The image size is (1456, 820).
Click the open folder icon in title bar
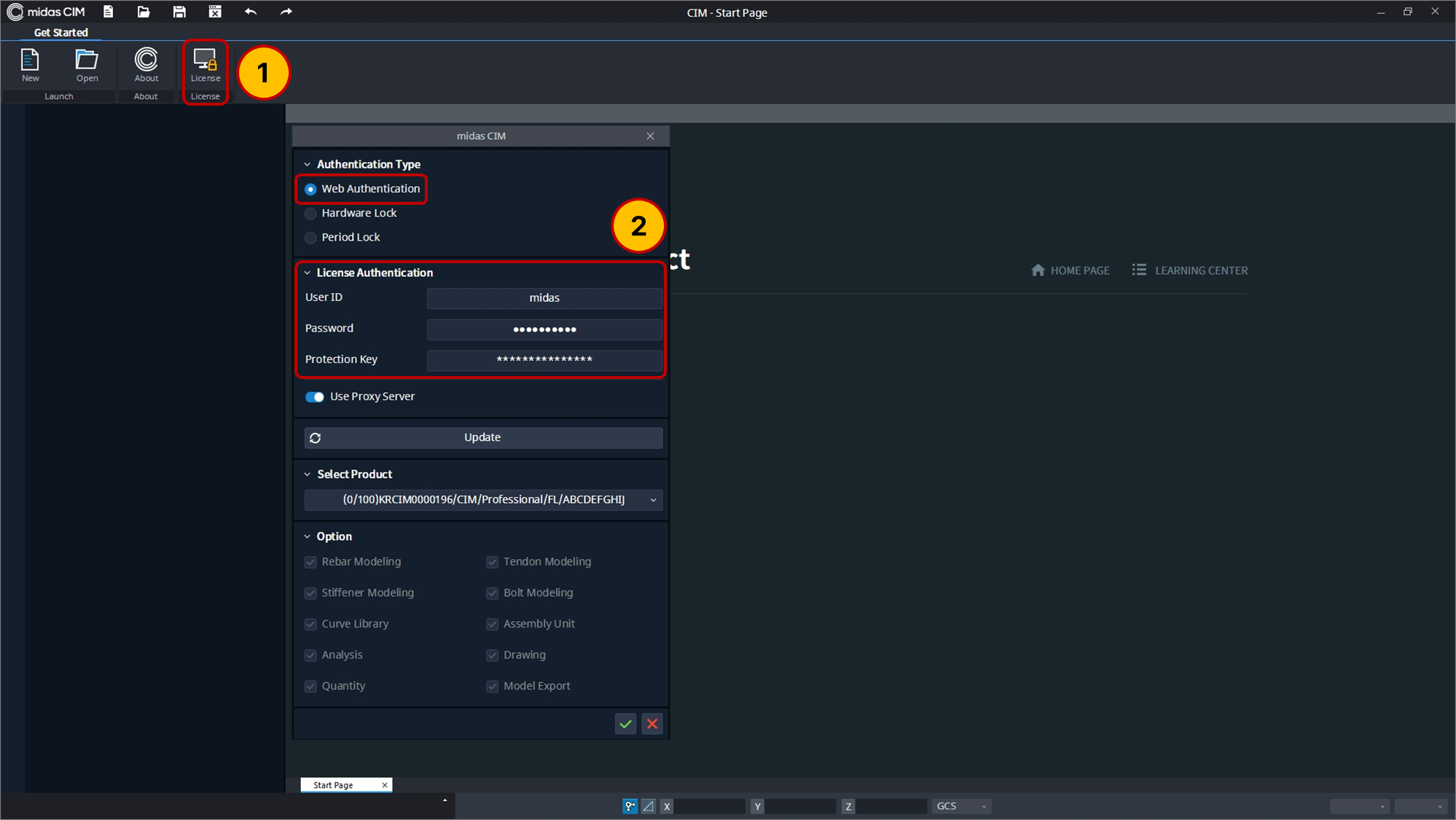click(144, 12)
